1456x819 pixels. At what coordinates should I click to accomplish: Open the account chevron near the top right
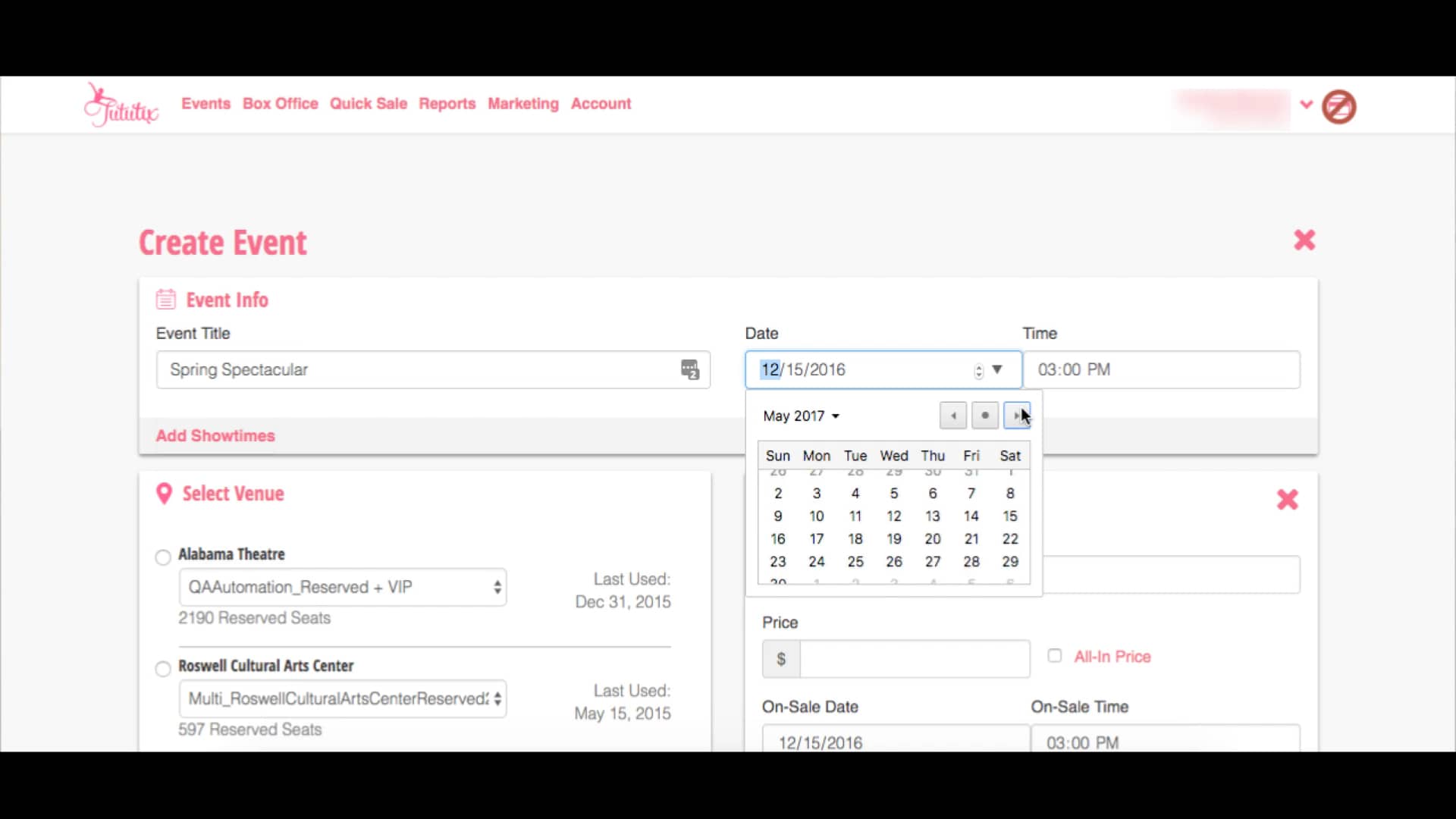coord(1305,104)
